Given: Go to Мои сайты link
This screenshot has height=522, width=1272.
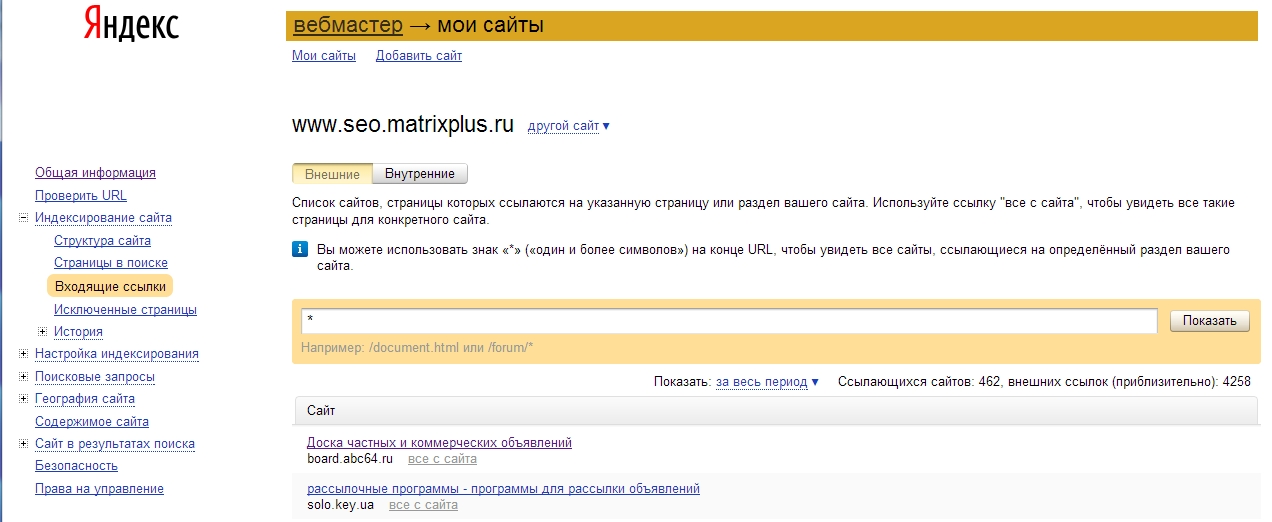Looking at the screenshot, I should 324,56.
